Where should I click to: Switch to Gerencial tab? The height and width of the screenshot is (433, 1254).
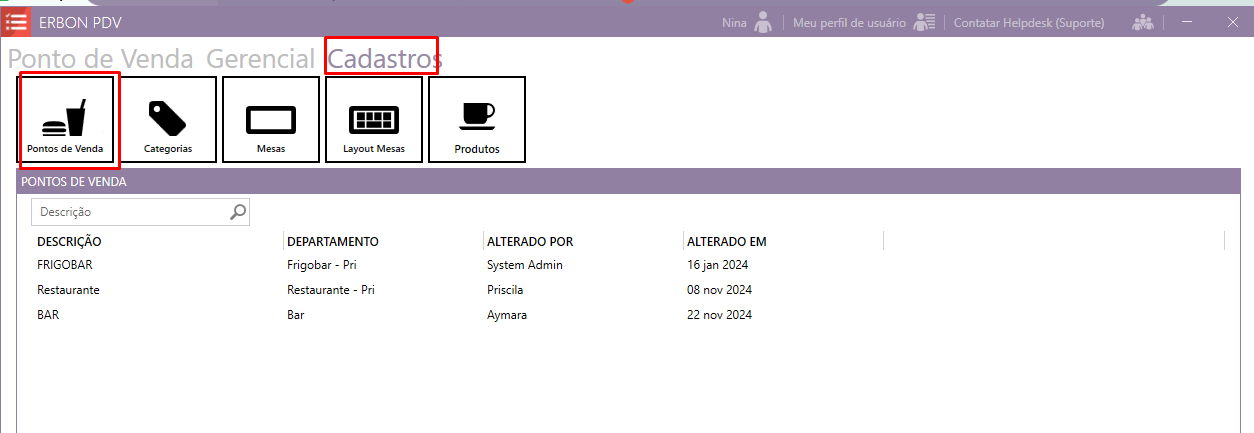point(260,59)
